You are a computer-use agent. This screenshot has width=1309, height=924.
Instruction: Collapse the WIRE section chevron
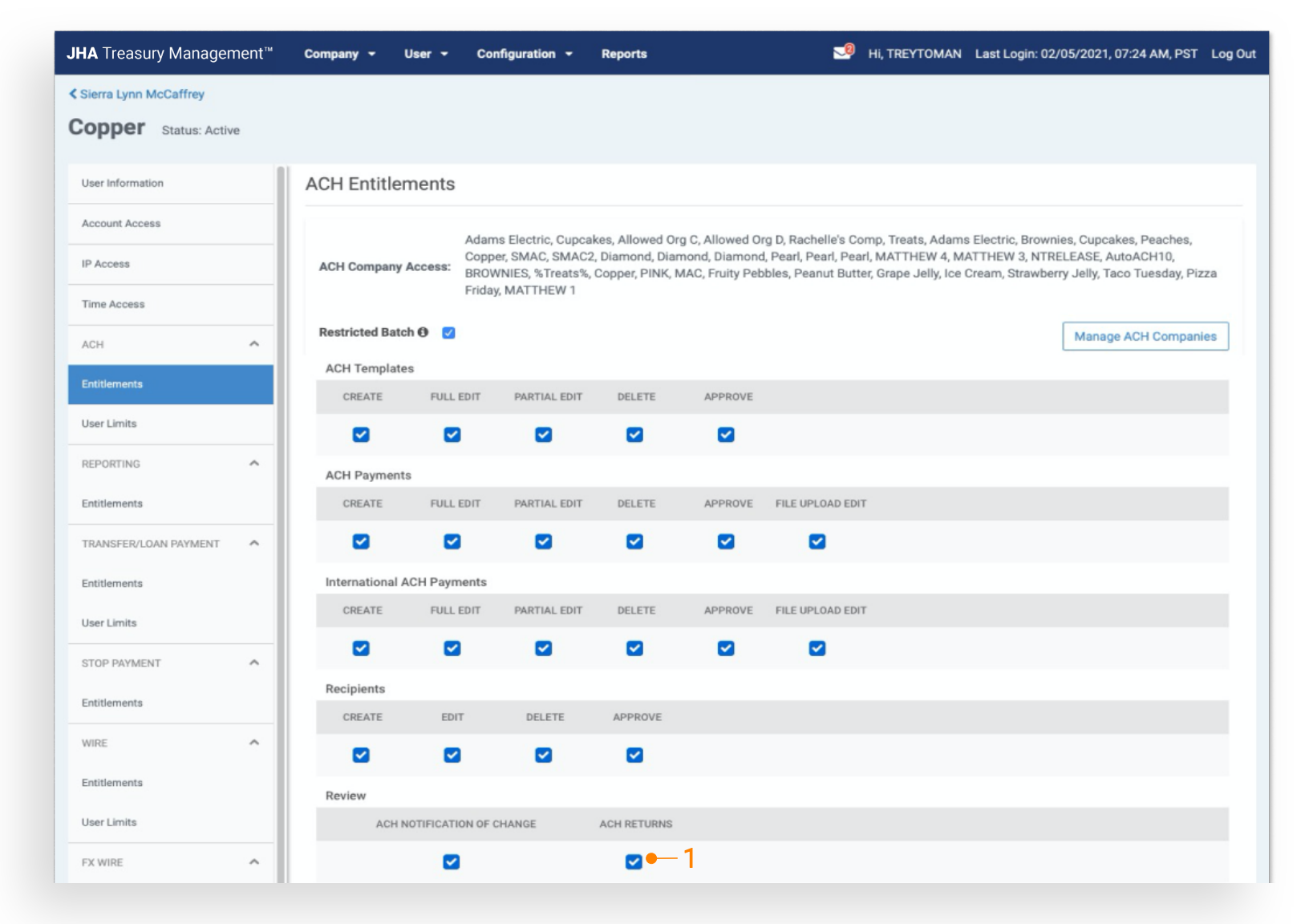pyautogui.click(x=254, y=743)
